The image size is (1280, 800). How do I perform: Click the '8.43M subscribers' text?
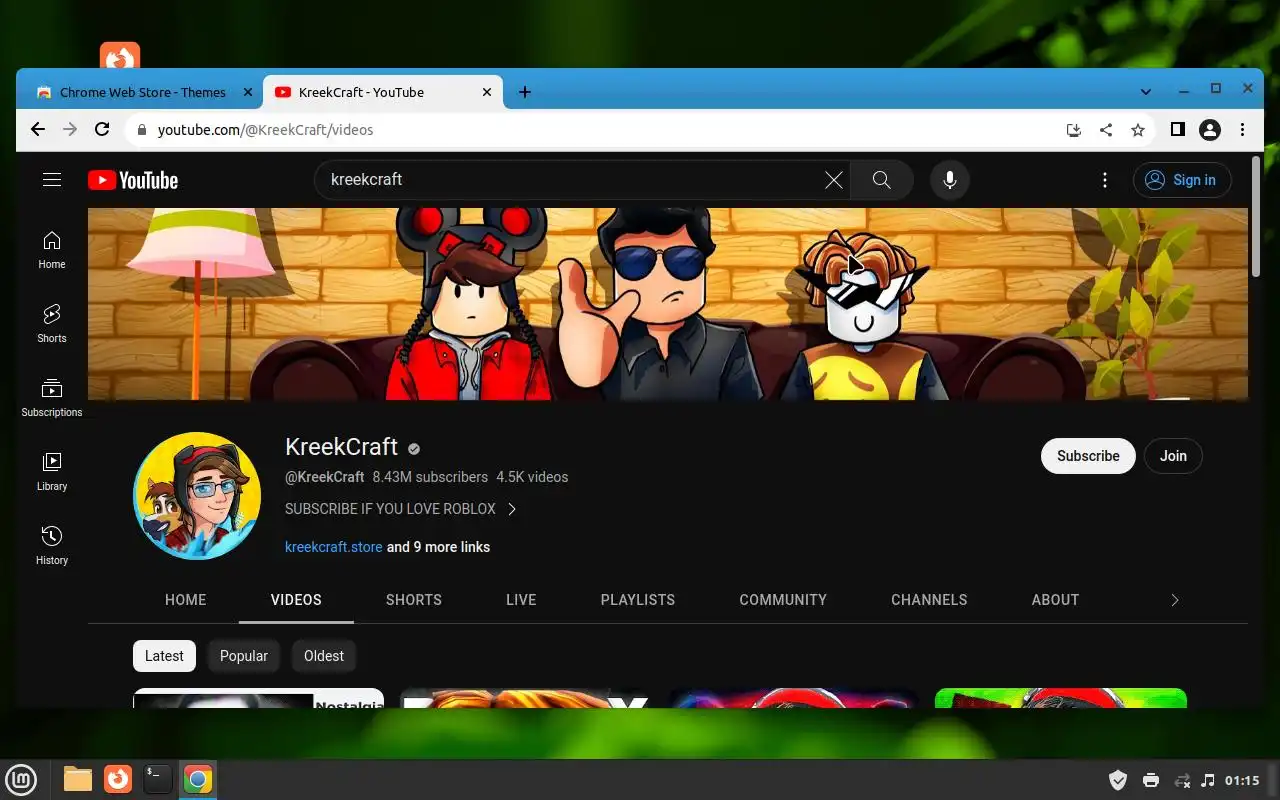[430, 477]
